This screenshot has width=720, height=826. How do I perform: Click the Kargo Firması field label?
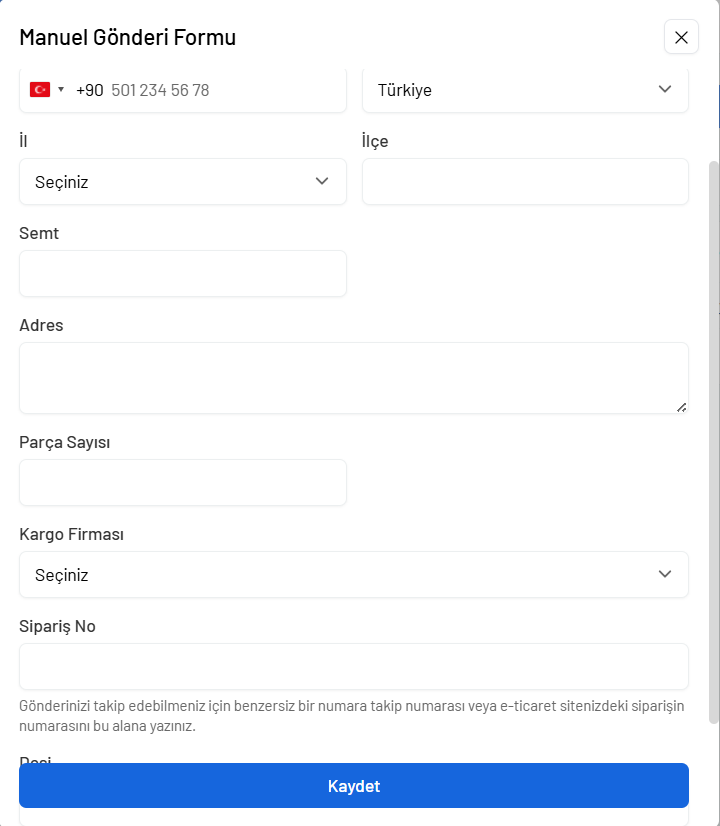click(72, 535)
